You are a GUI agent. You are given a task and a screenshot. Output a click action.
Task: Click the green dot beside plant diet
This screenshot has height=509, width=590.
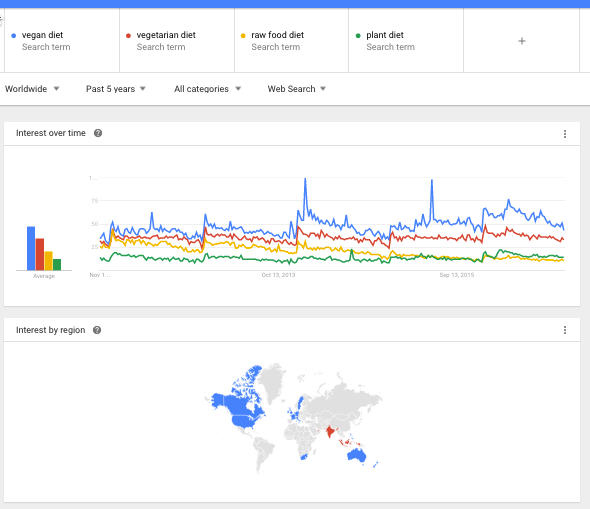pos(358,36)
